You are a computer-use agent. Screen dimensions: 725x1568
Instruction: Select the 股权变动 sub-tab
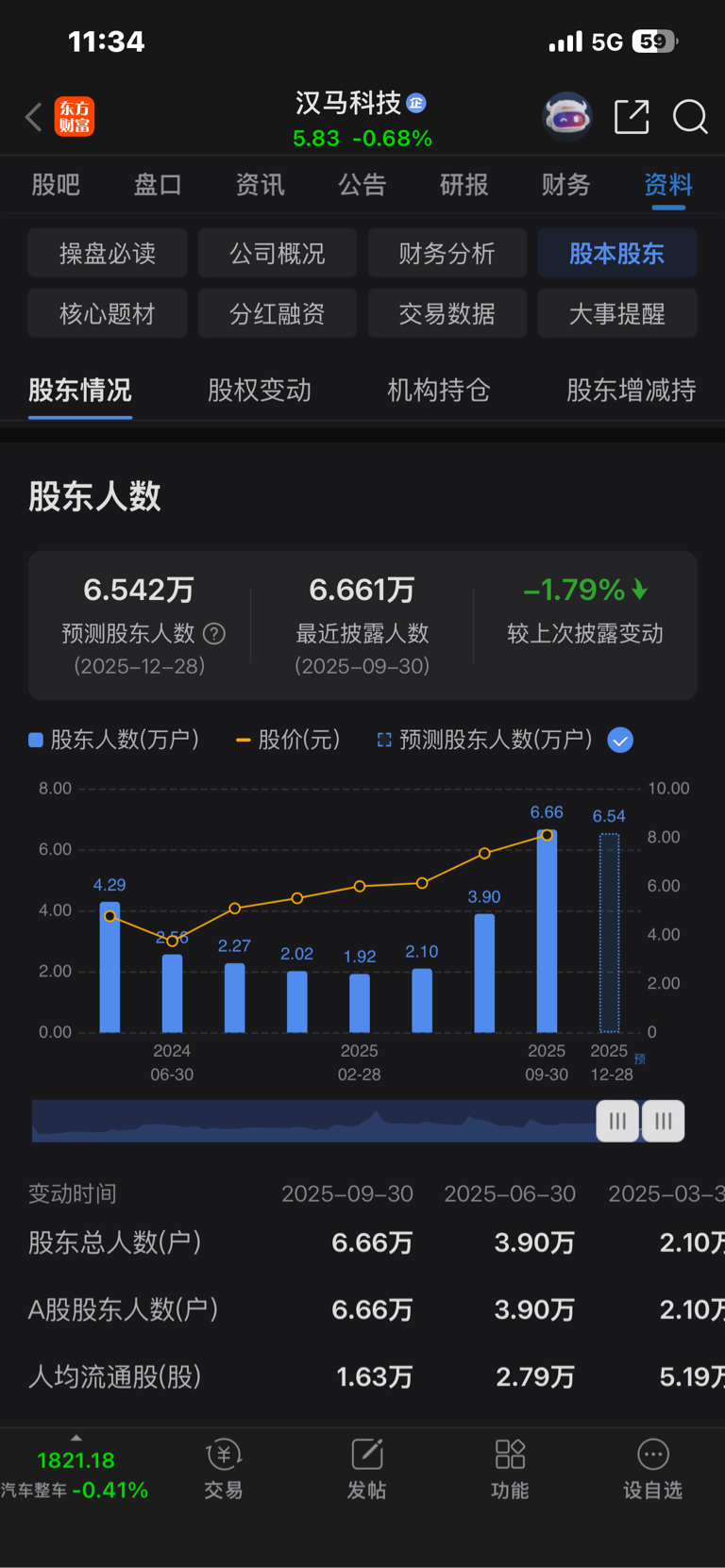(x=260, y=391)
